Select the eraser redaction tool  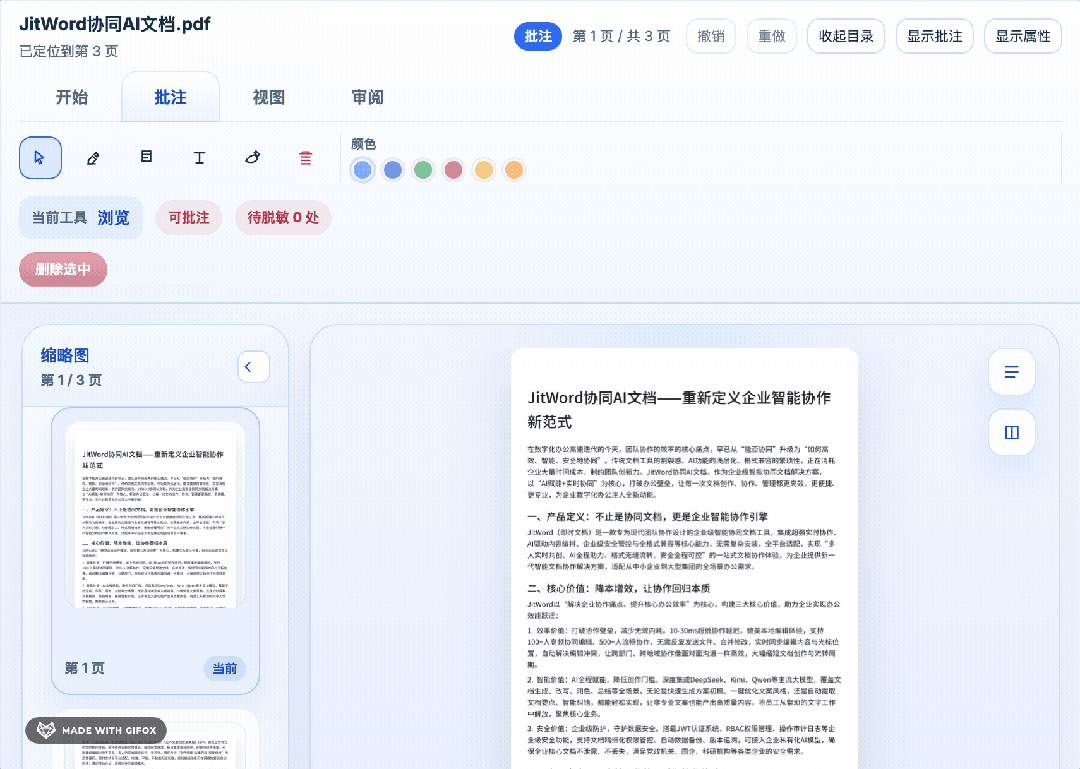click(252, 158)
